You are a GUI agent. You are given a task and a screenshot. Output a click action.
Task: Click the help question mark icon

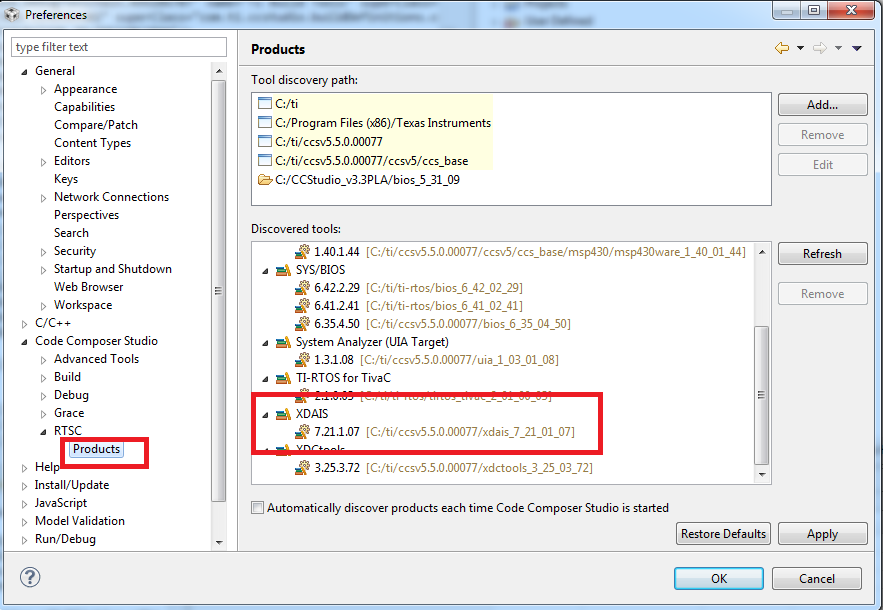pos(30,577)
